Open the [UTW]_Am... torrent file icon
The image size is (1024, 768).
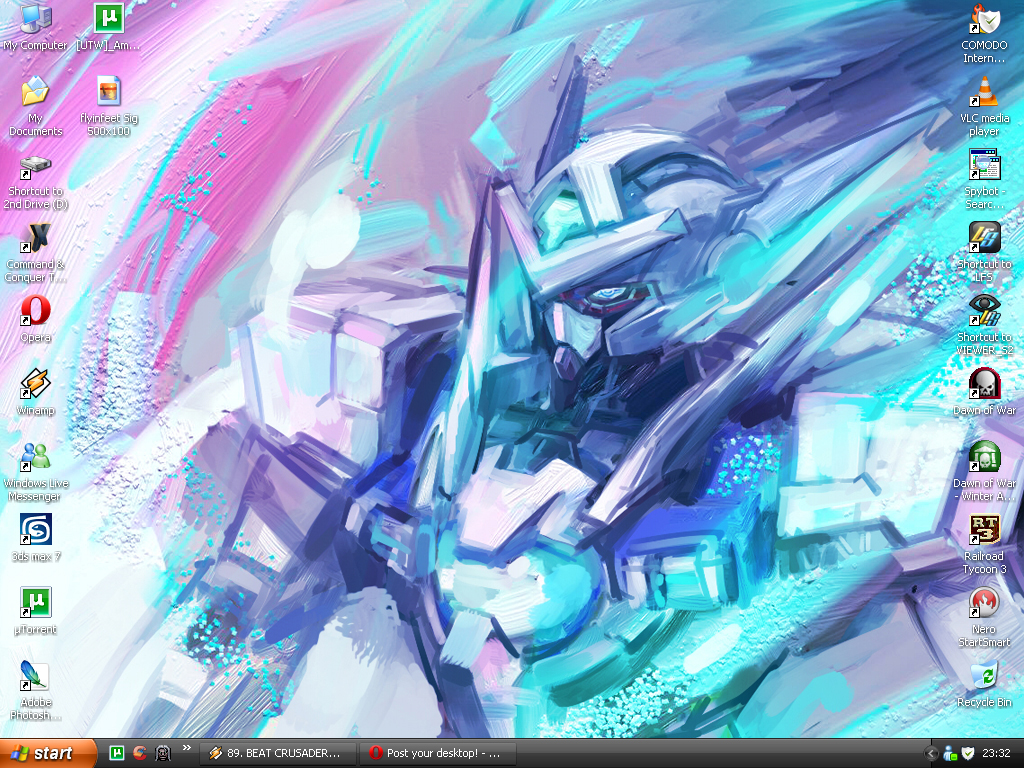[x=108, y=26]
